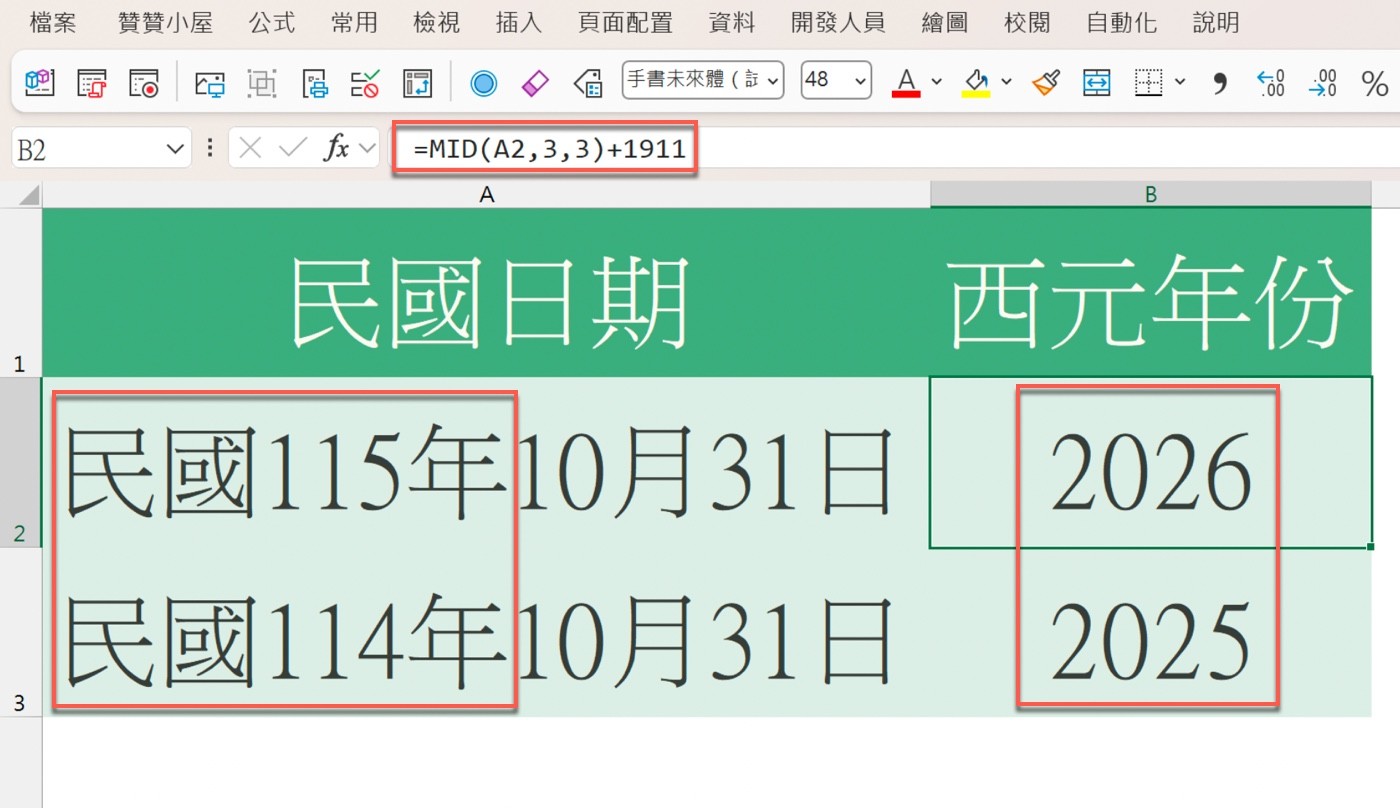Open the page with printer preview icon

click(x=315, y=82)
